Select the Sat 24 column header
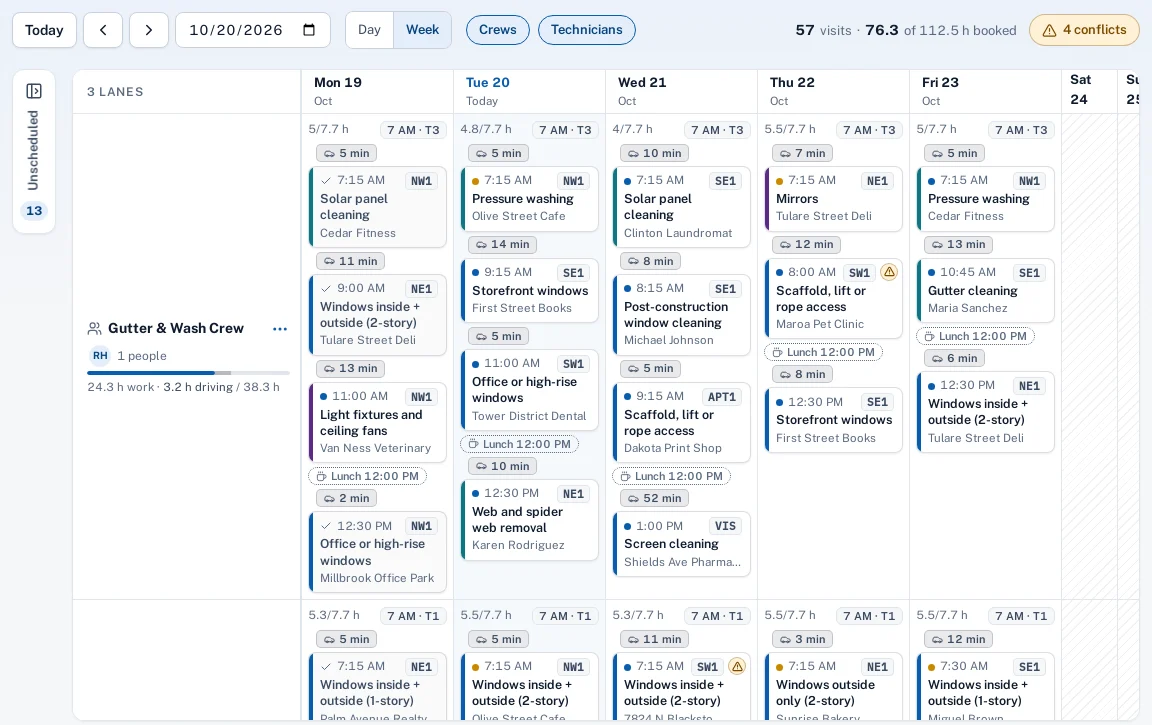This screenshot has height=725, width=1152. pos(1090,91)
